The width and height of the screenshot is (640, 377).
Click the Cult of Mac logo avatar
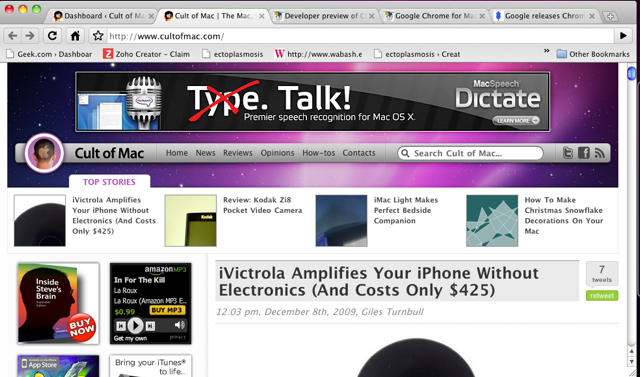point(44,153)
